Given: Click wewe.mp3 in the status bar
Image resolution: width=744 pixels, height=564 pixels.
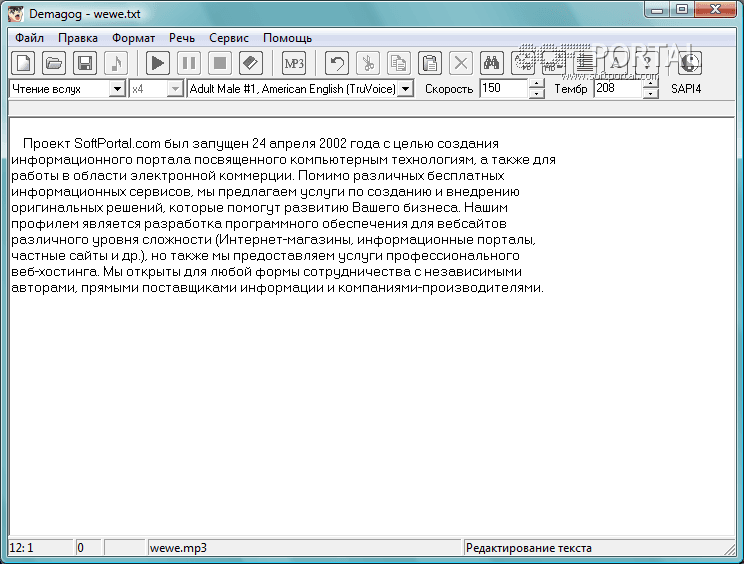Looking at the screenshot, I should tap(178, 548).
